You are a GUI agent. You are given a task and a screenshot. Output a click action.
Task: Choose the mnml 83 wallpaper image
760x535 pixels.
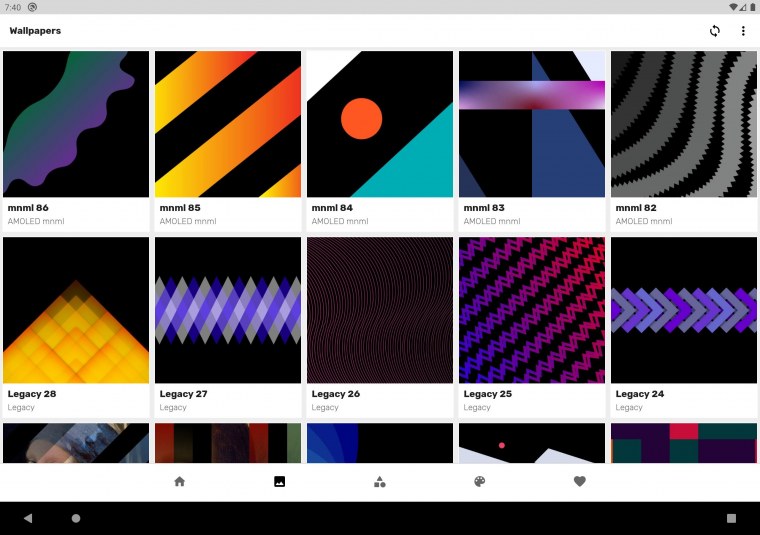pyautogui.click(x=532, y=124)
